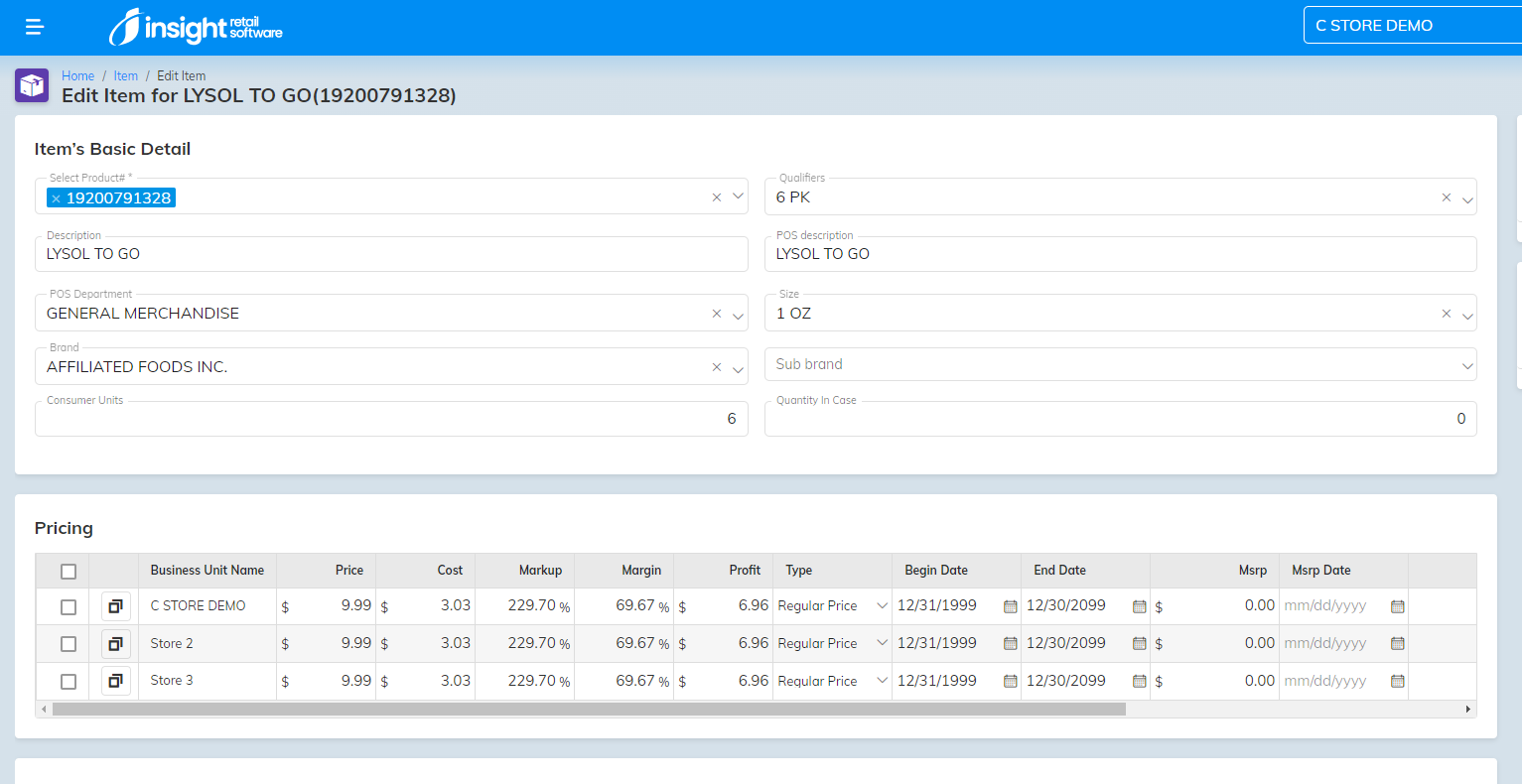Open End Date calendar for Store 3

[1139, 681]
